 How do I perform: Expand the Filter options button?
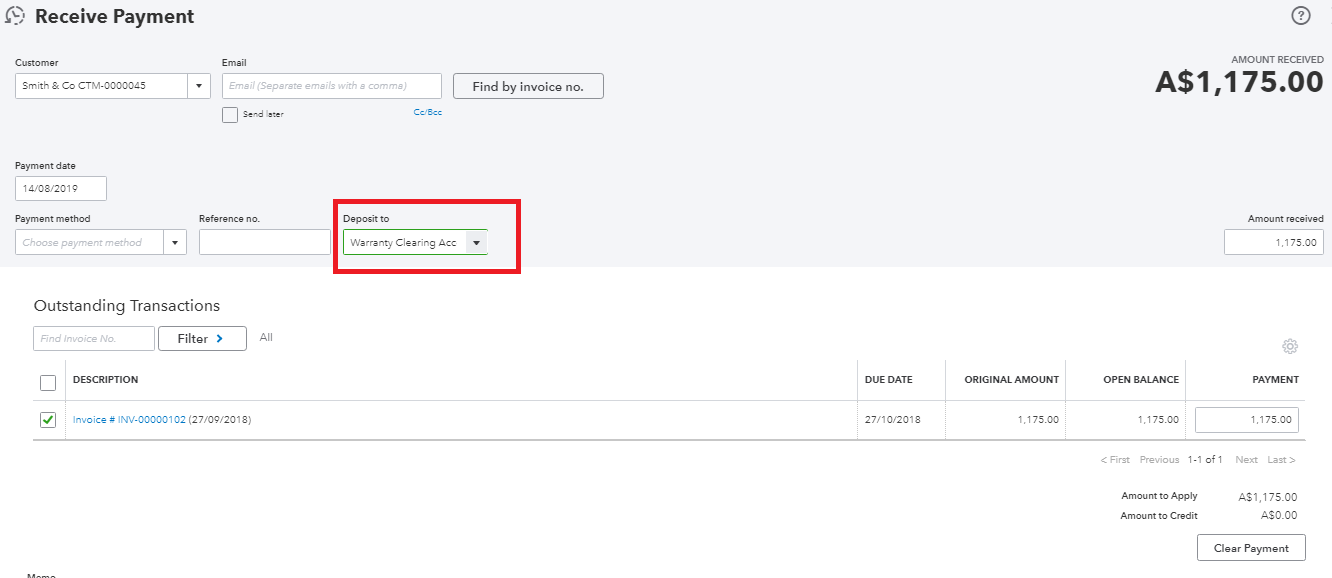tap(202, 339)
